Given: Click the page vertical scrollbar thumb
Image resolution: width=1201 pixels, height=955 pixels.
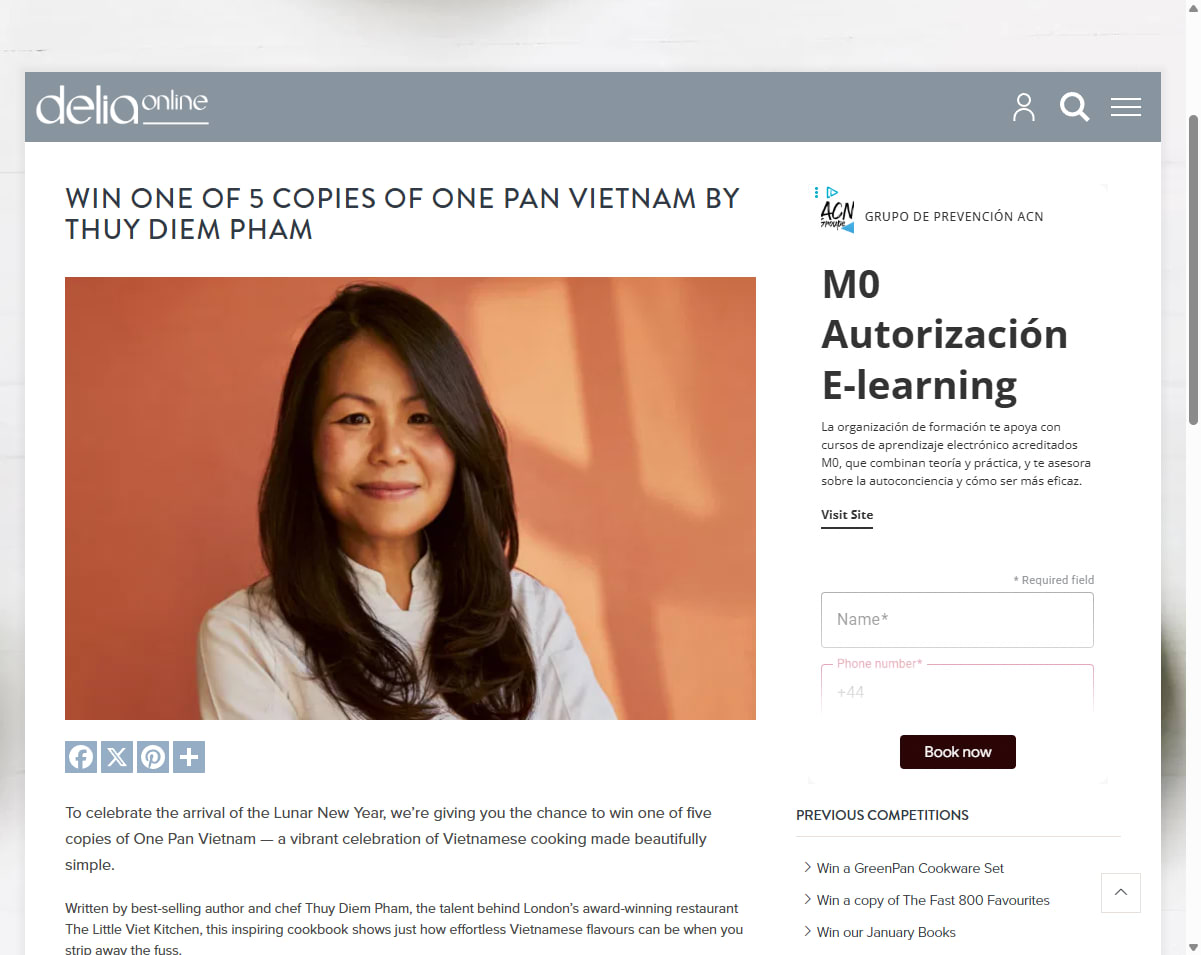Looking at the screenshot, I should point(1192,270).
